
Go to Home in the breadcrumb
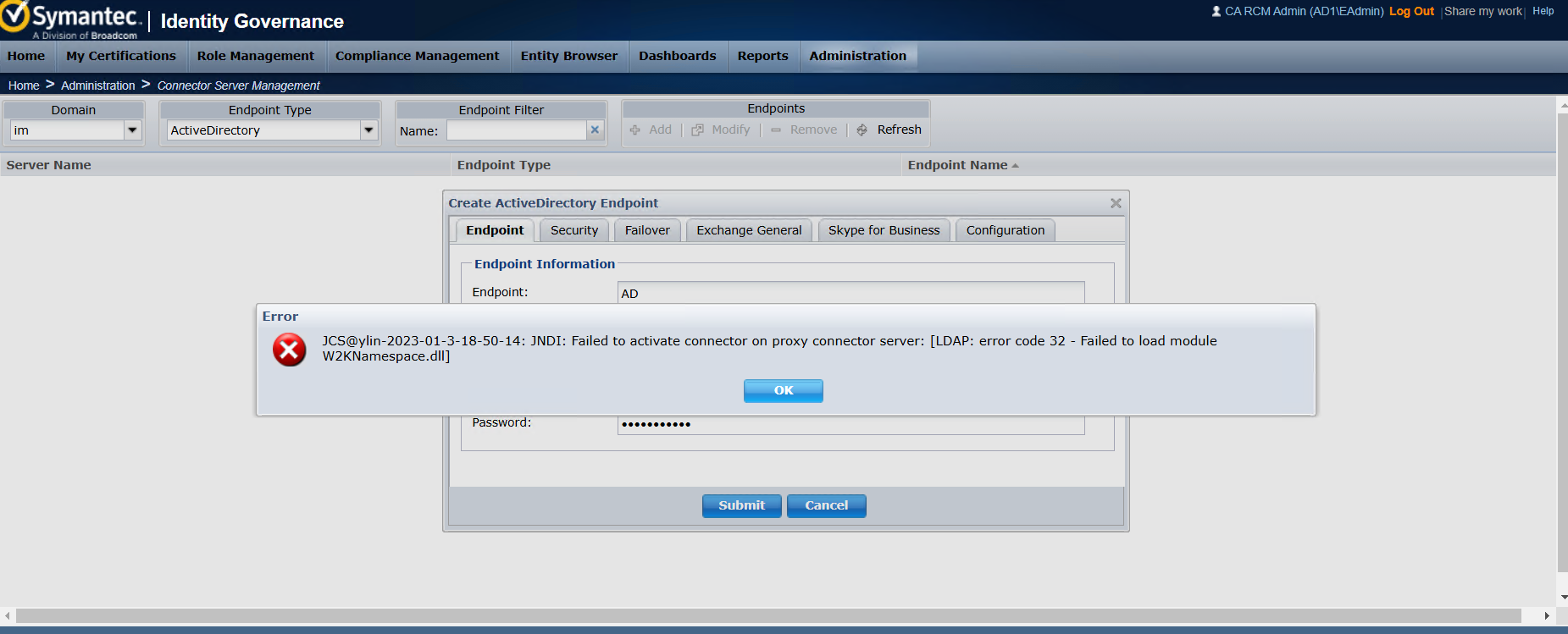point(24,85)
